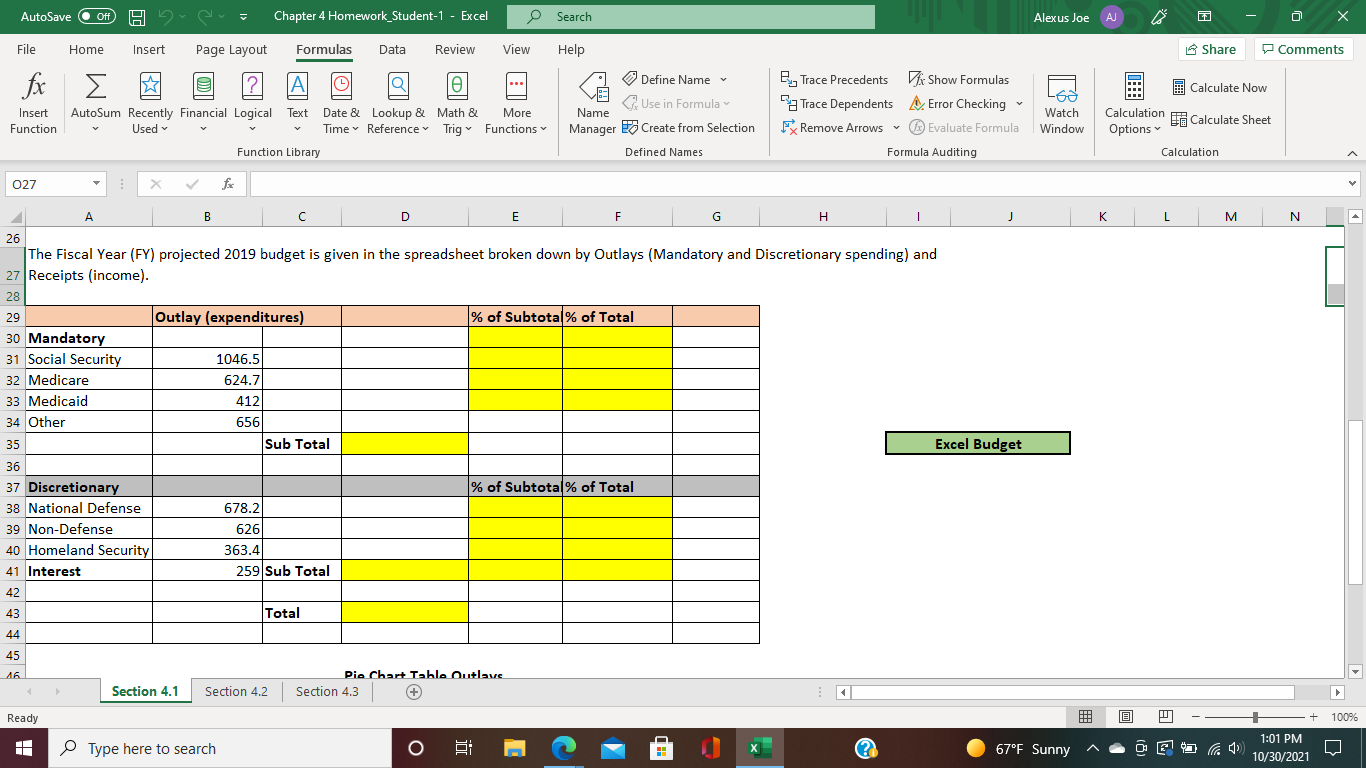The width and height of the screenshot is (1366, 768).
Task: Click Trace Dependents
Action: click(x=837, y=103)
